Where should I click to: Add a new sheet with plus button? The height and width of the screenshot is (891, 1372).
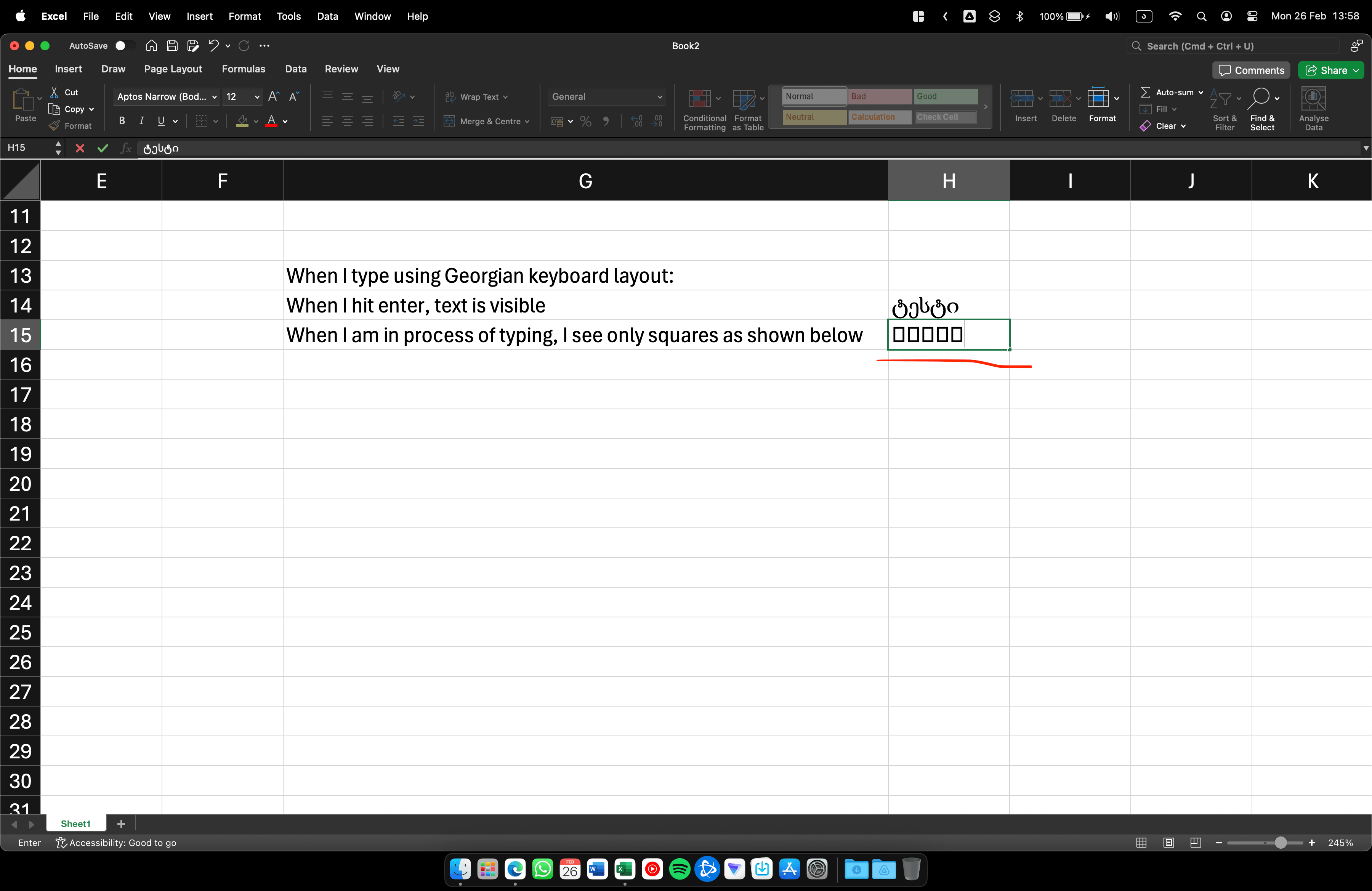pyautogui.click(x=121, y=824)
